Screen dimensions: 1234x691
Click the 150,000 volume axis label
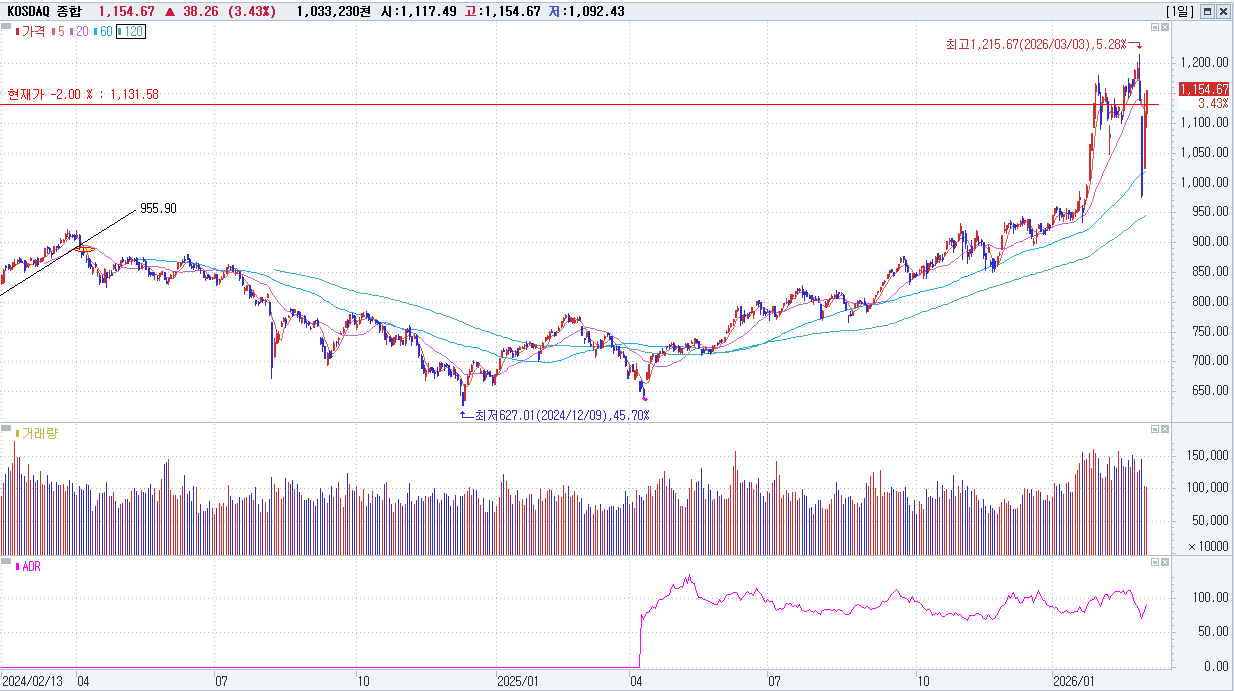click(1207, 455)
